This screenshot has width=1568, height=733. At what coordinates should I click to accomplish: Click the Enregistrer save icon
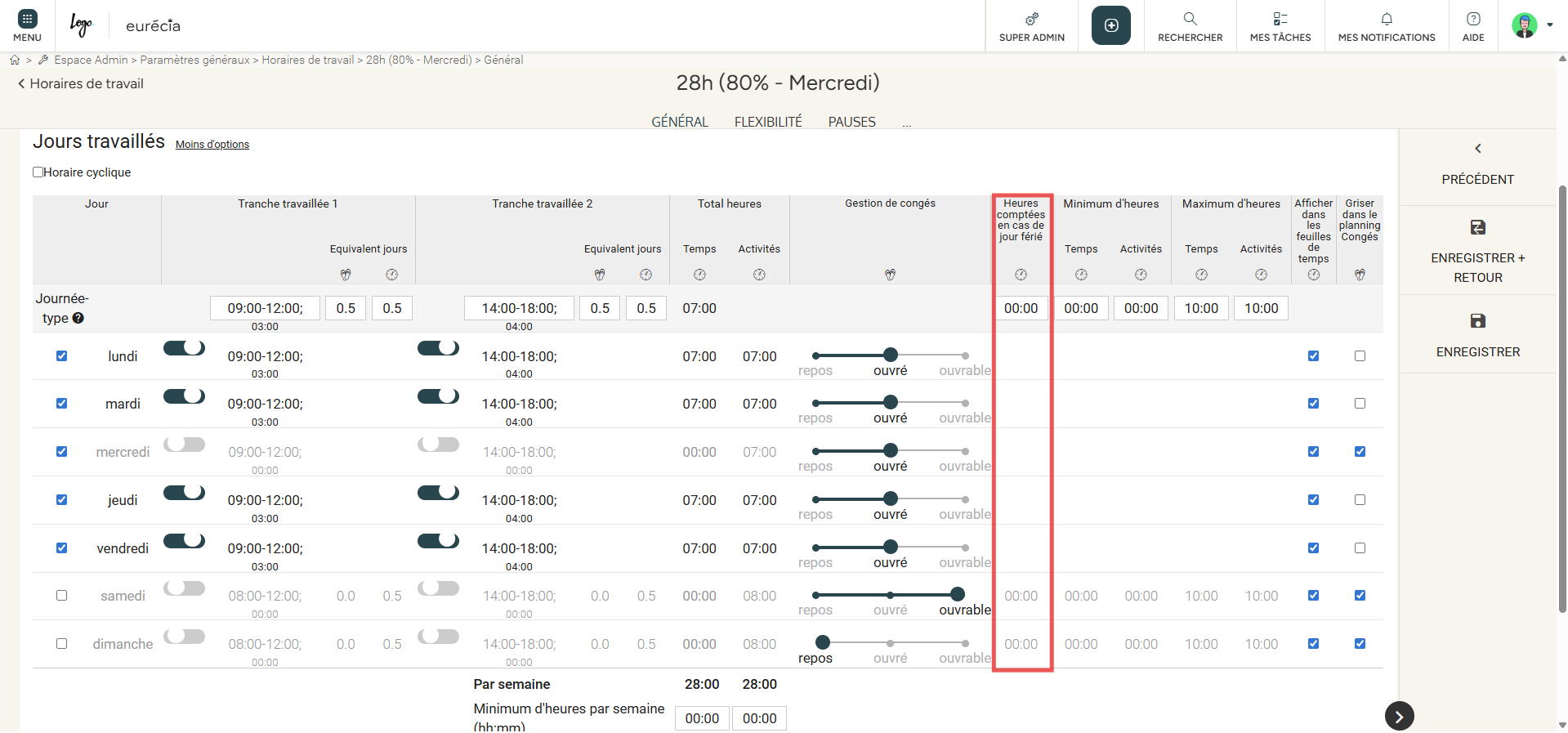[x=1477, y=321]
